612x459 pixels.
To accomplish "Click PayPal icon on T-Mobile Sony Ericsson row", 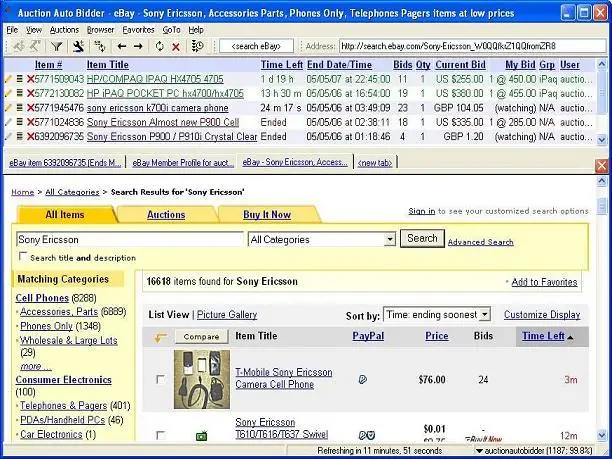I will point(363,379).
